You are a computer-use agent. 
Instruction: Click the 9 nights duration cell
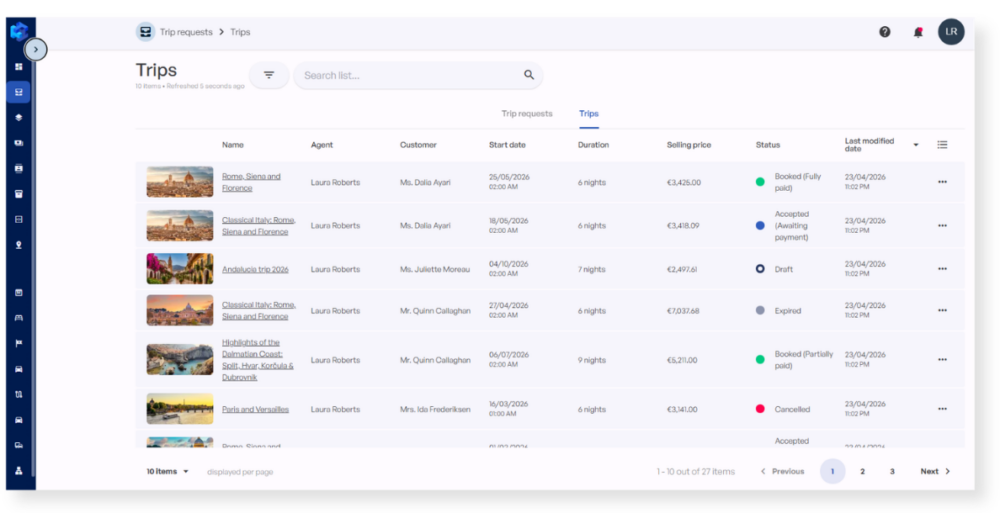(x=592, y=360)
